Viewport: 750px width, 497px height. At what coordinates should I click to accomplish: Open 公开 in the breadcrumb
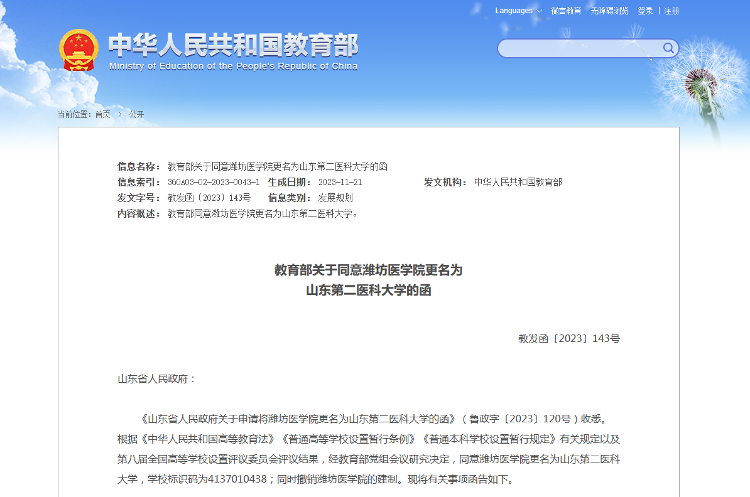pyautogui.click(x=136, y=114)
